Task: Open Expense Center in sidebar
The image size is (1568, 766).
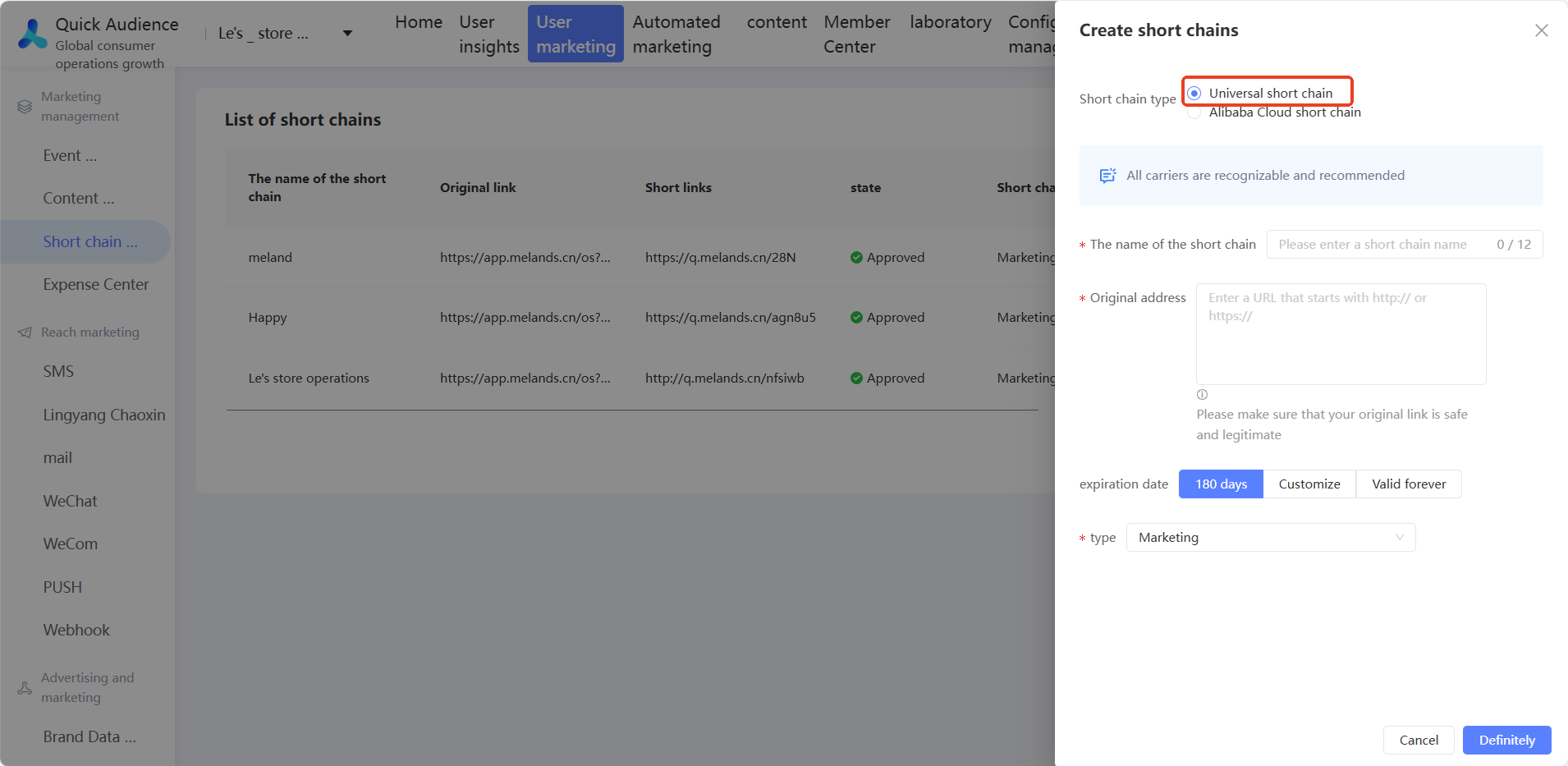Action: pyautogui.click(x=96, y=285)
